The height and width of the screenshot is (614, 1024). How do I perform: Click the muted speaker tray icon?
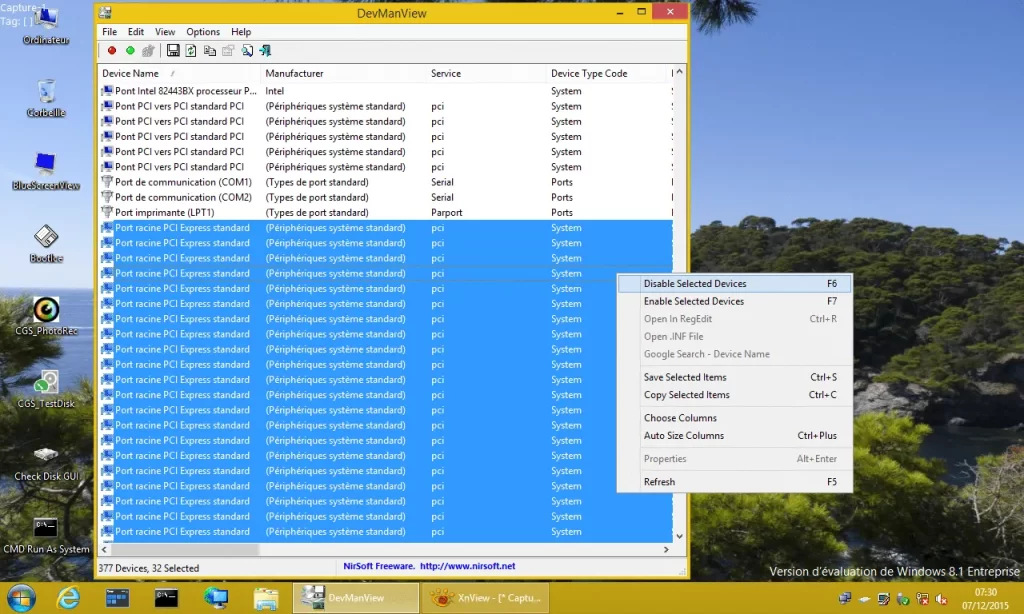point(942,599)
